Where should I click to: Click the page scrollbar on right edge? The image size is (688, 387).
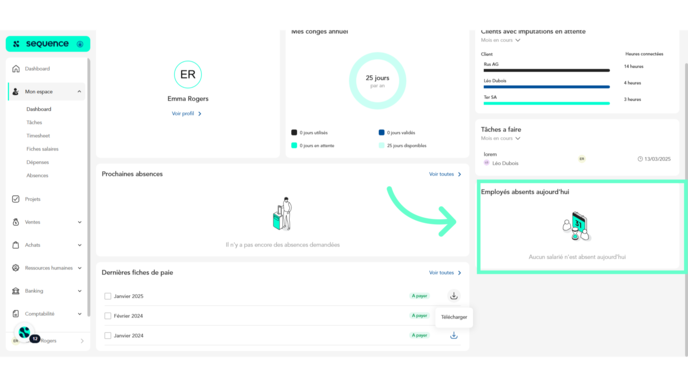[x=686, y=209]
